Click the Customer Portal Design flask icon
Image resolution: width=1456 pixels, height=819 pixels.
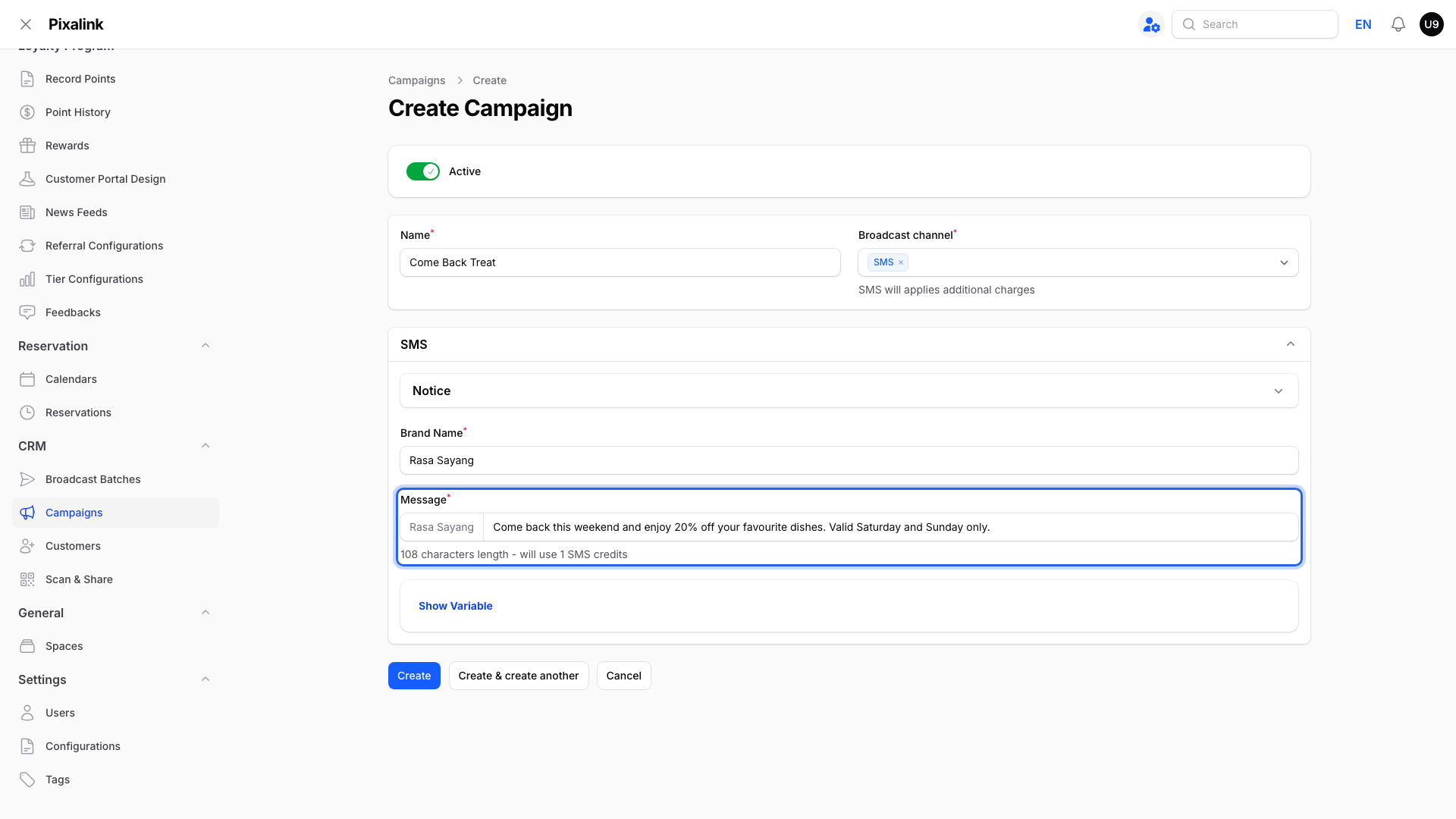coord(27,179)
